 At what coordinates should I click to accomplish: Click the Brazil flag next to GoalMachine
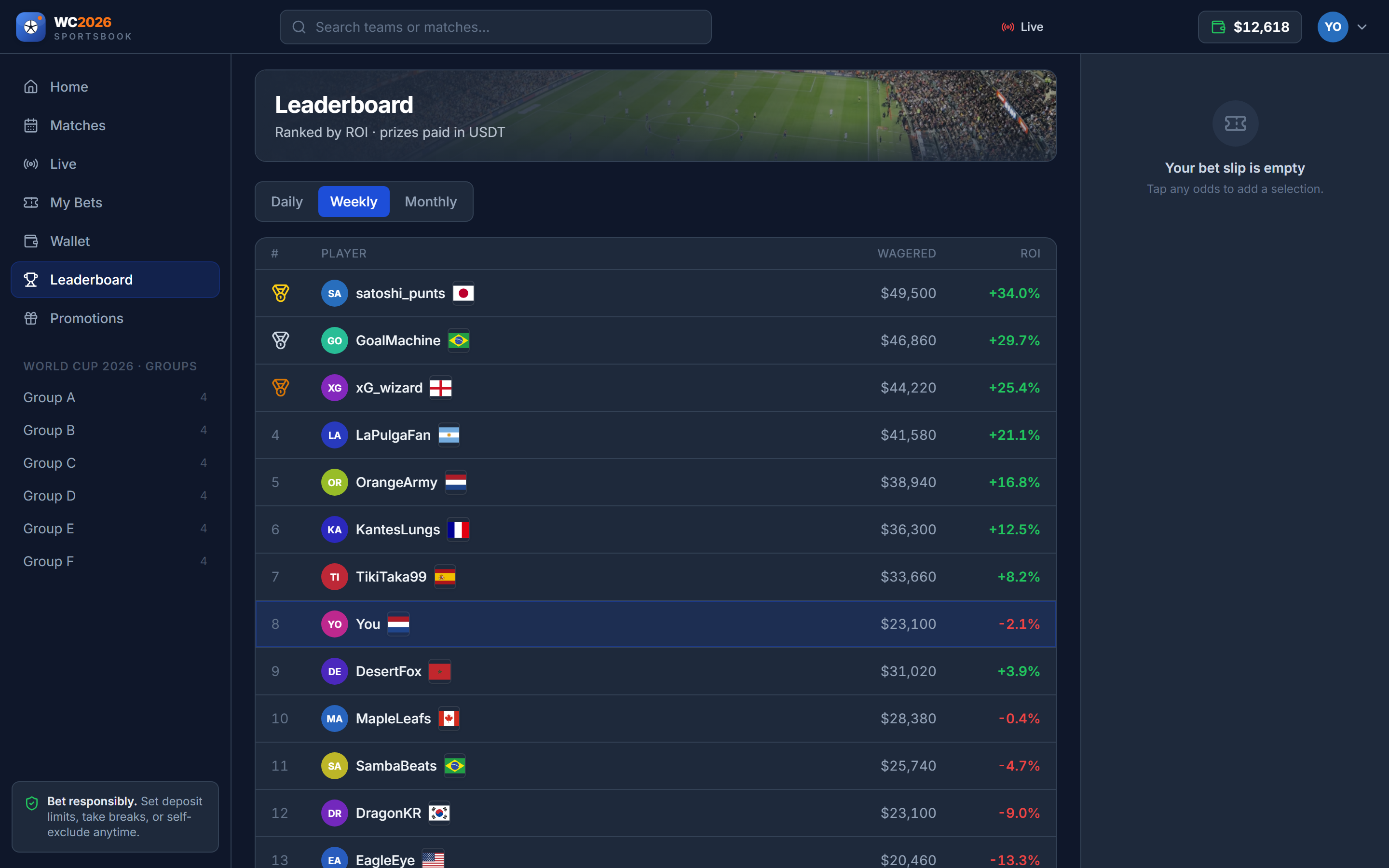coord(458,340)
